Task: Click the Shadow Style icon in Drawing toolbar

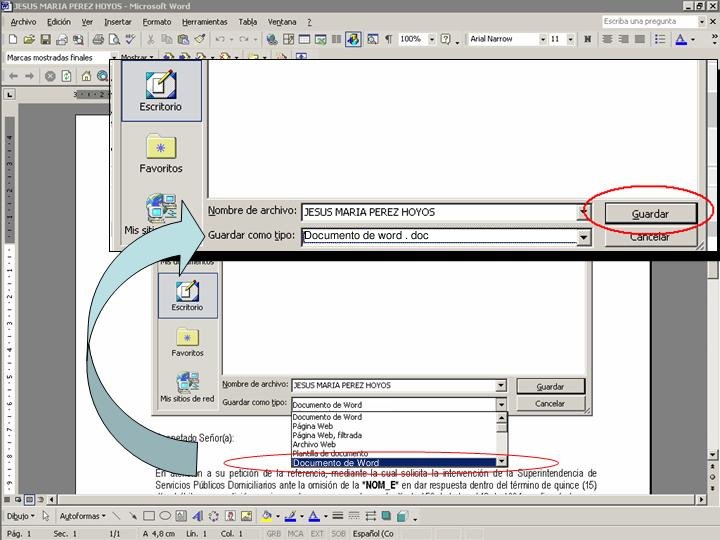Action: (x=386, y=516)
